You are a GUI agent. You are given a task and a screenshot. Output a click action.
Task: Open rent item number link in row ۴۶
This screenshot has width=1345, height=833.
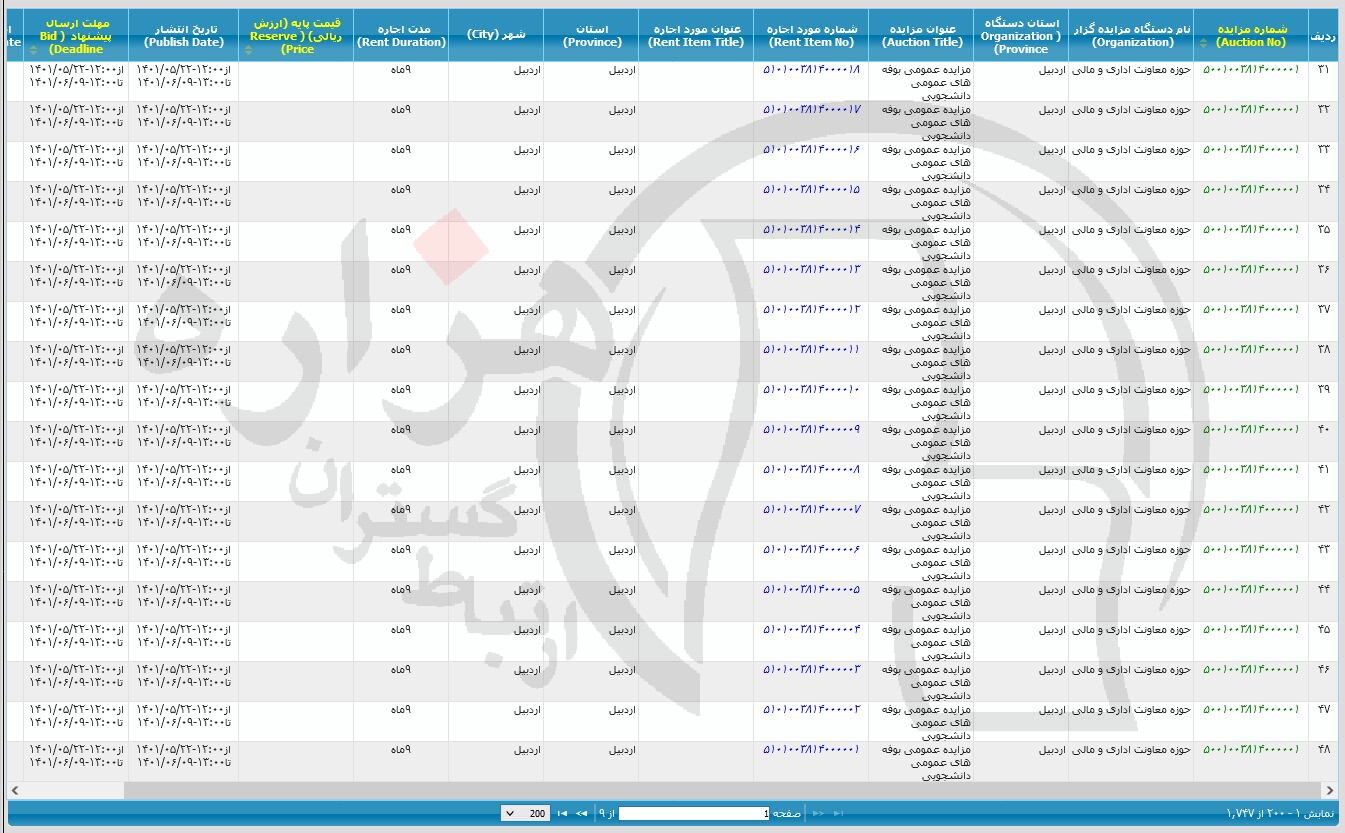point(811,669)
